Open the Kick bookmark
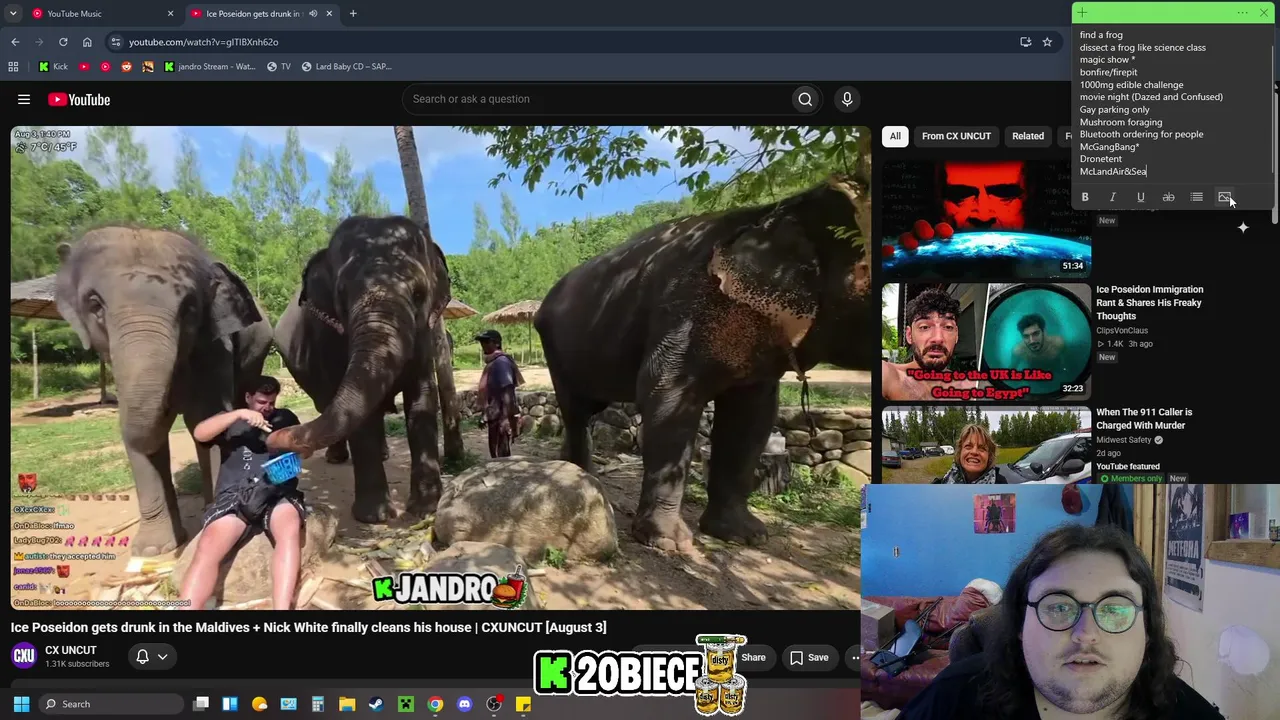 54,67
